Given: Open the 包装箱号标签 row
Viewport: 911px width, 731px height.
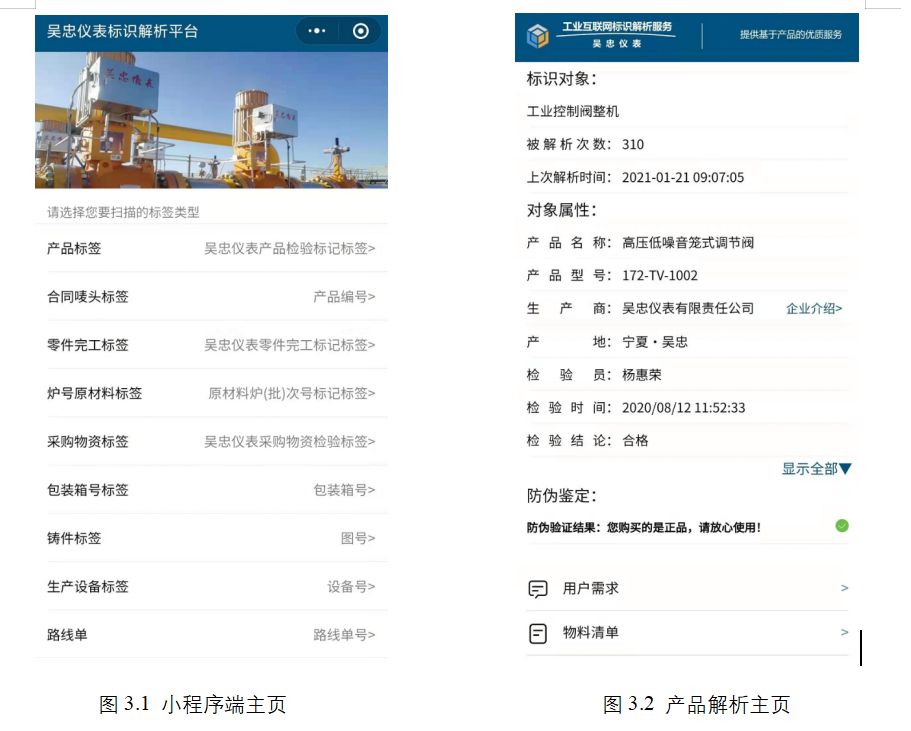Looking at the screenshot, I should pyautogui.click(x=211, y=490).
